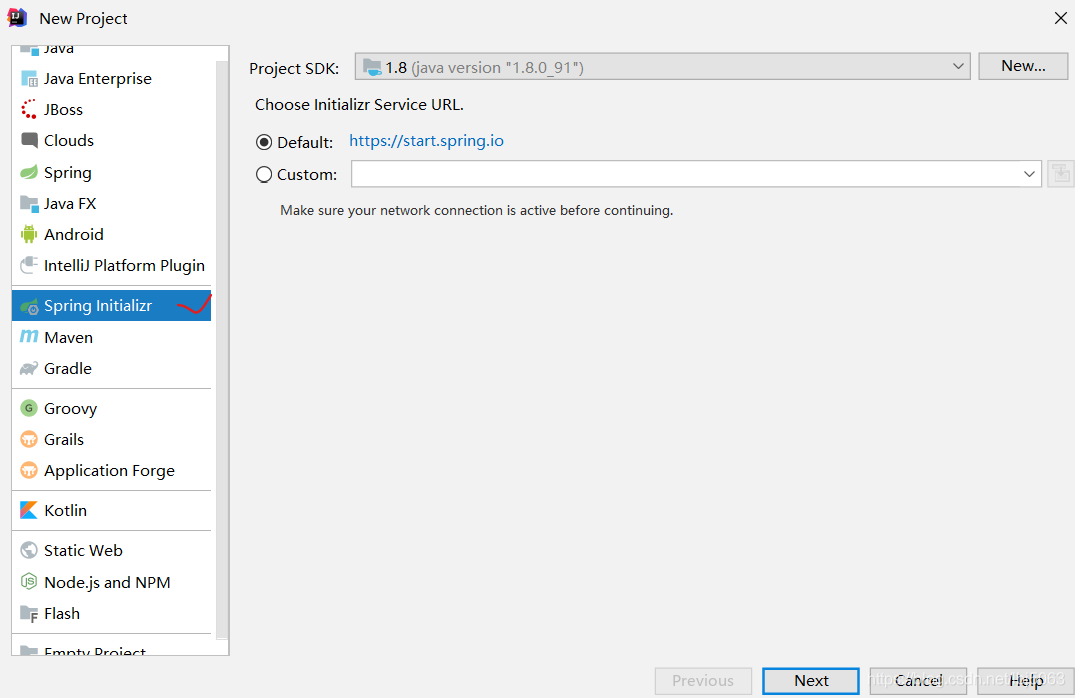
Task: Select the Android list entry
Action: 111,234
